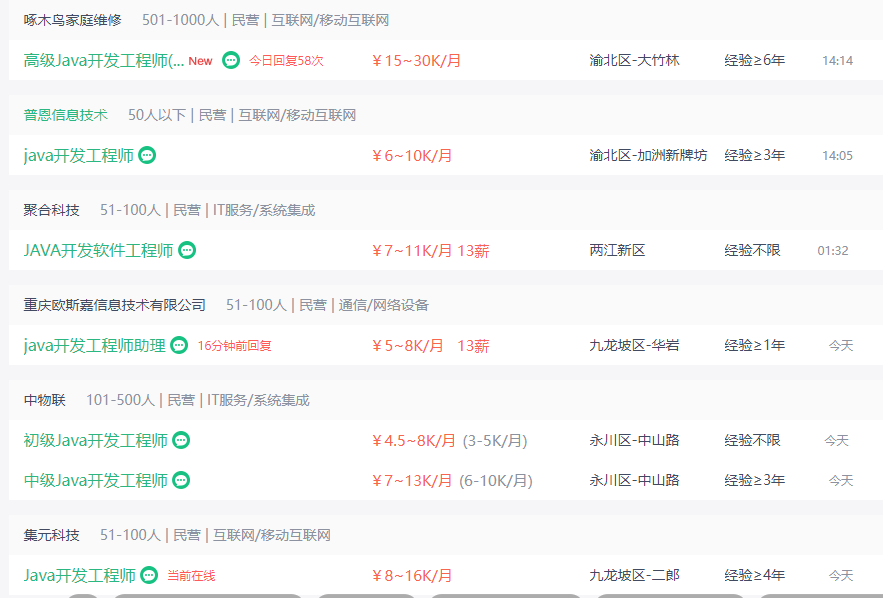Screen dimensions: 883x598
Task: Click chat icon for 中级Java开发工程师
Action: (x=181, y=480)
